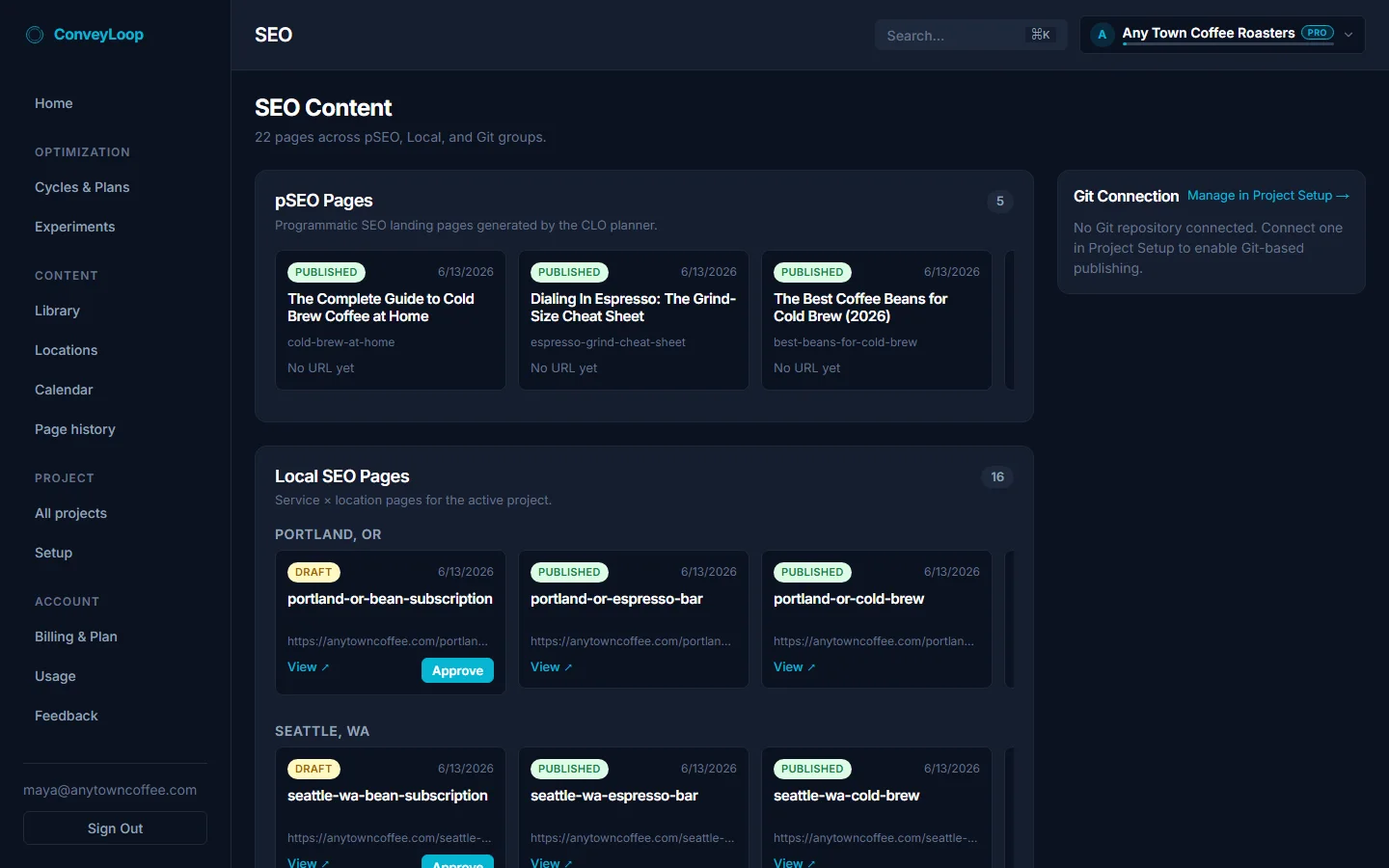Click the project avatar letter A
The image size is (1389, 868).
tap(1103, 35)
